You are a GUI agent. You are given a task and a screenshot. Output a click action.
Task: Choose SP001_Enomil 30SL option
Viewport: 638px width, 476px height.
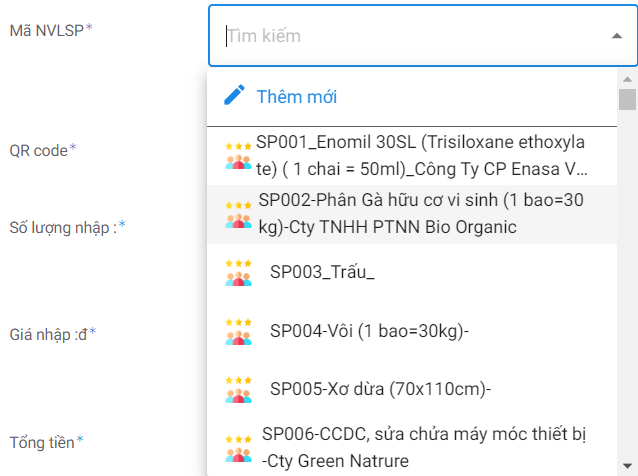pos(420,155)
